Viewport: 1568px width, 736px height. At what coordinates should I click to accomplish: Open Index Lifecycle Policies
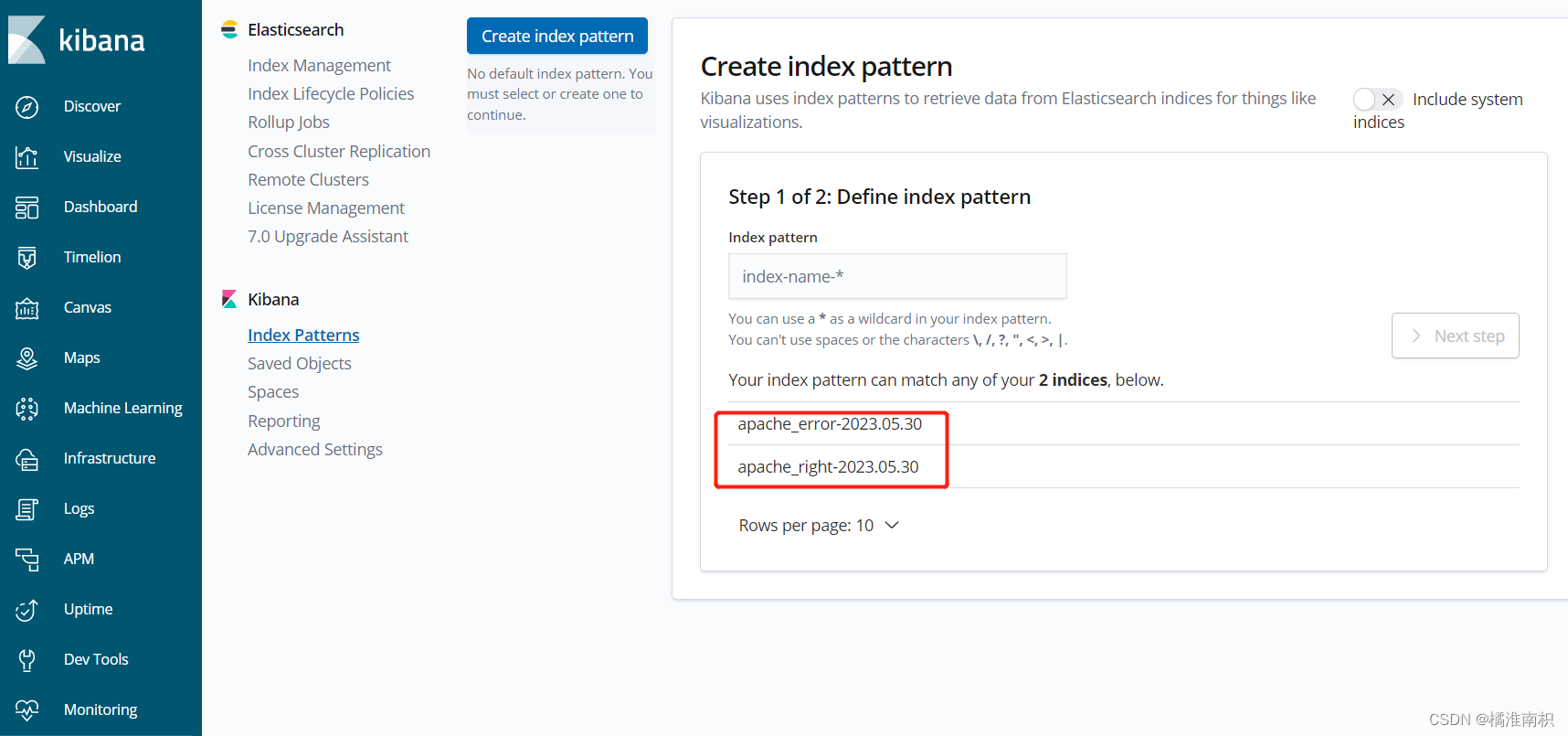[x=331, y=94]
